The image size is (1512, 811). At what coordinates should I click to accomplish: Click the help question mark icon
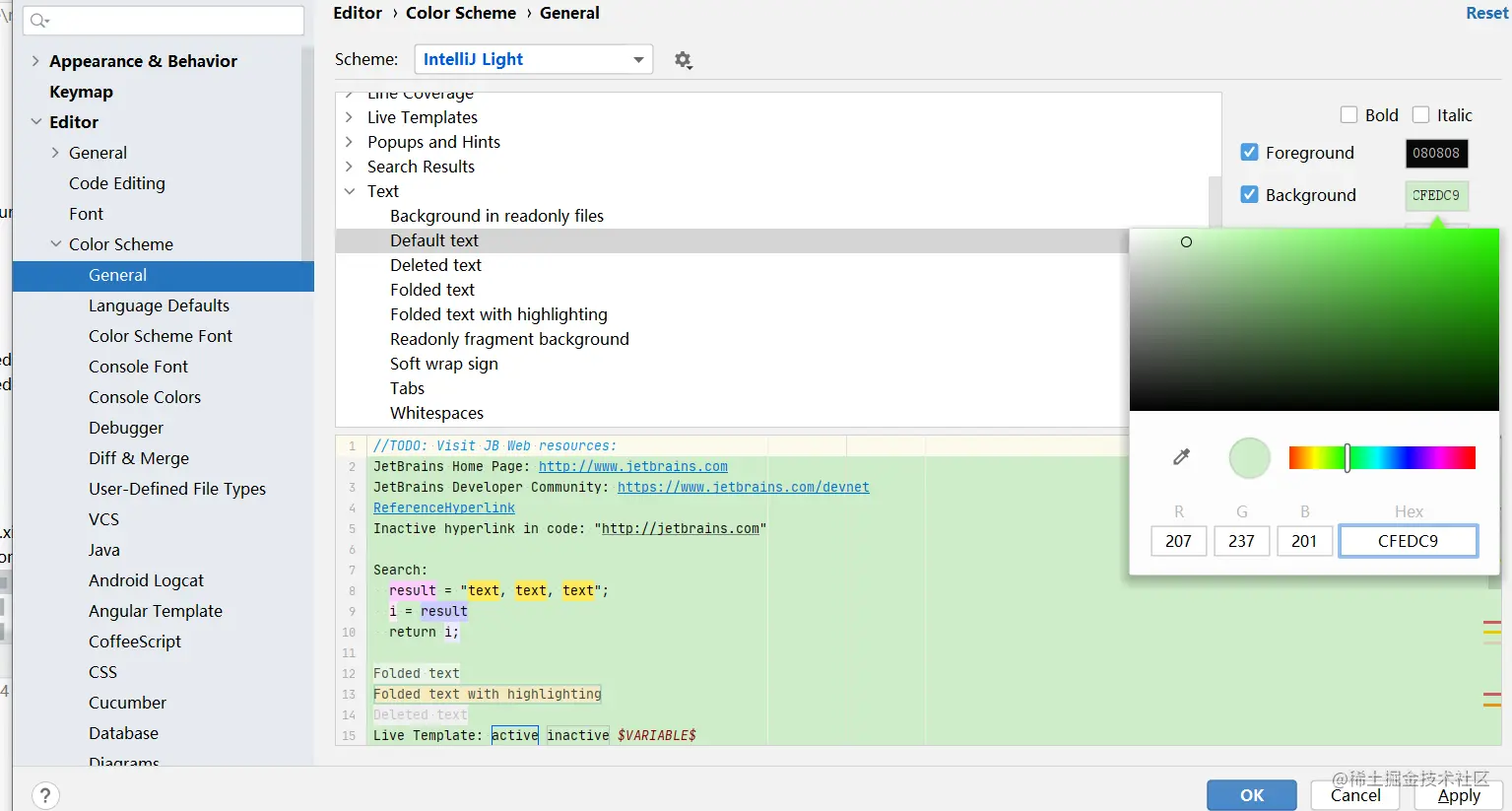(45, 795)
